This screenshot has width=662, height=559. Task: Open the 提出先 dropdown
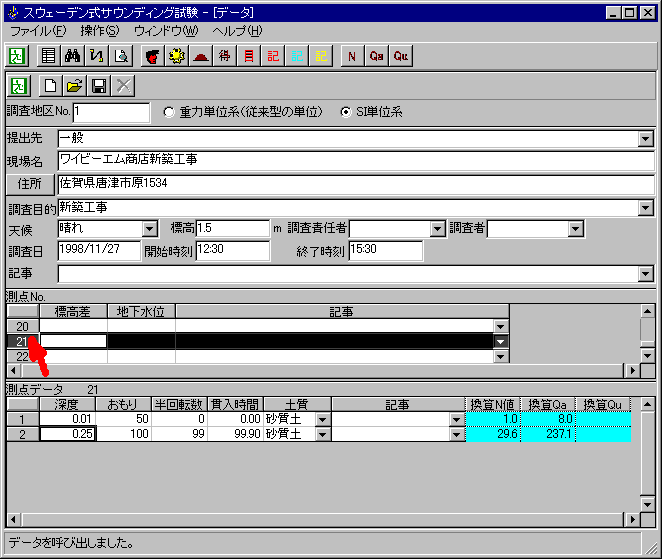click(x=646, y=139)
